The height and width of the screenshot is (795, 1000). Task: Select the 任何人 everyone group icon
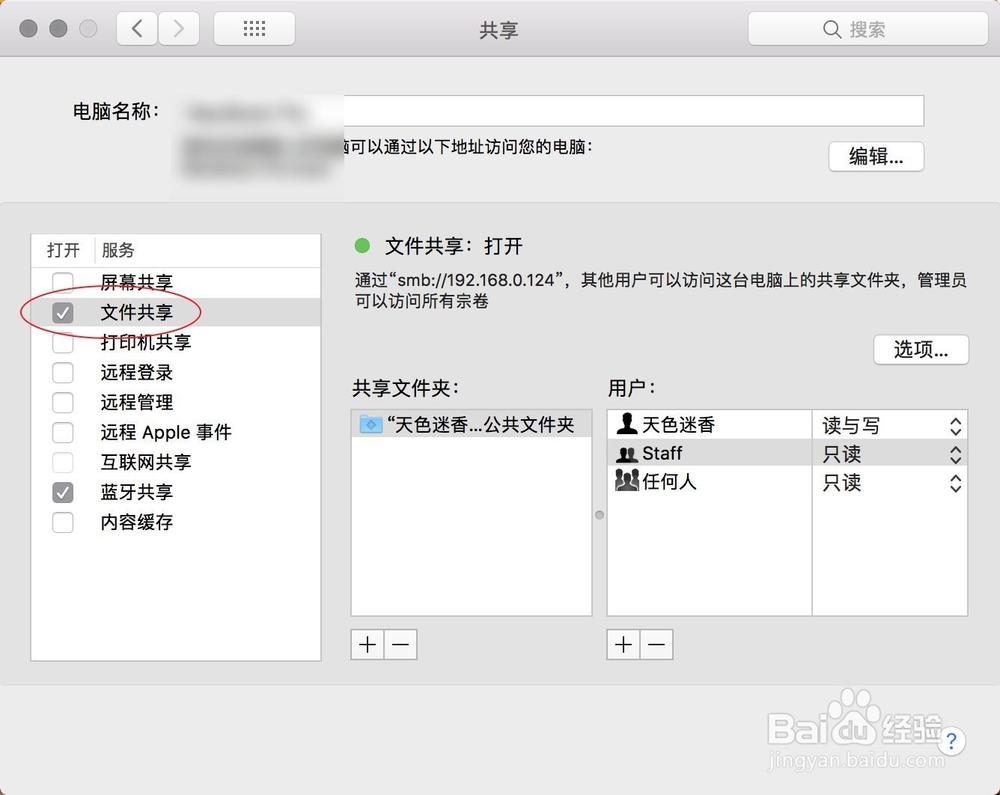(626, 482)
